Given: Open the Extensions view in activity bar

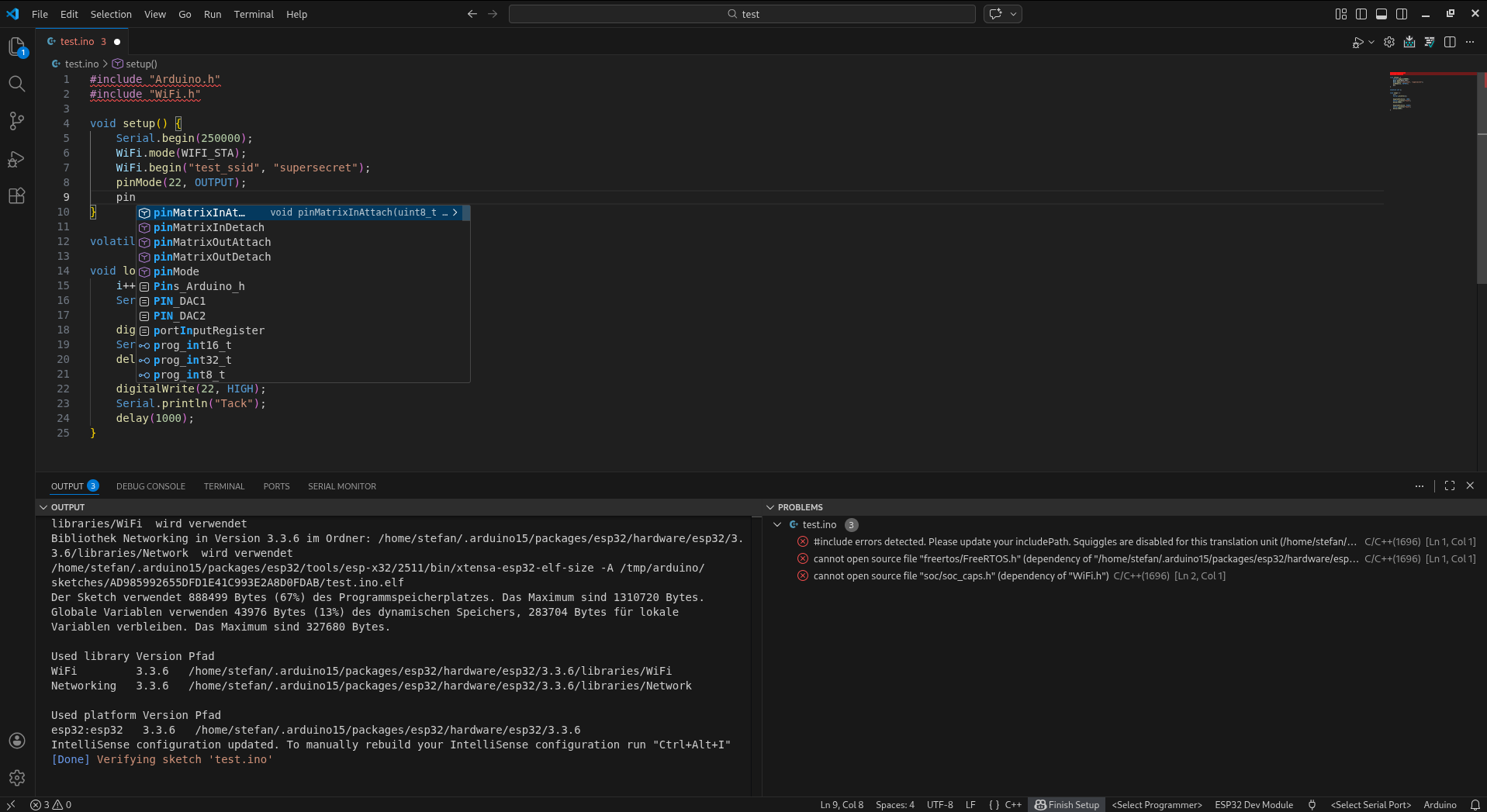Looking at the screenshot, I should (x=16, y=196).
